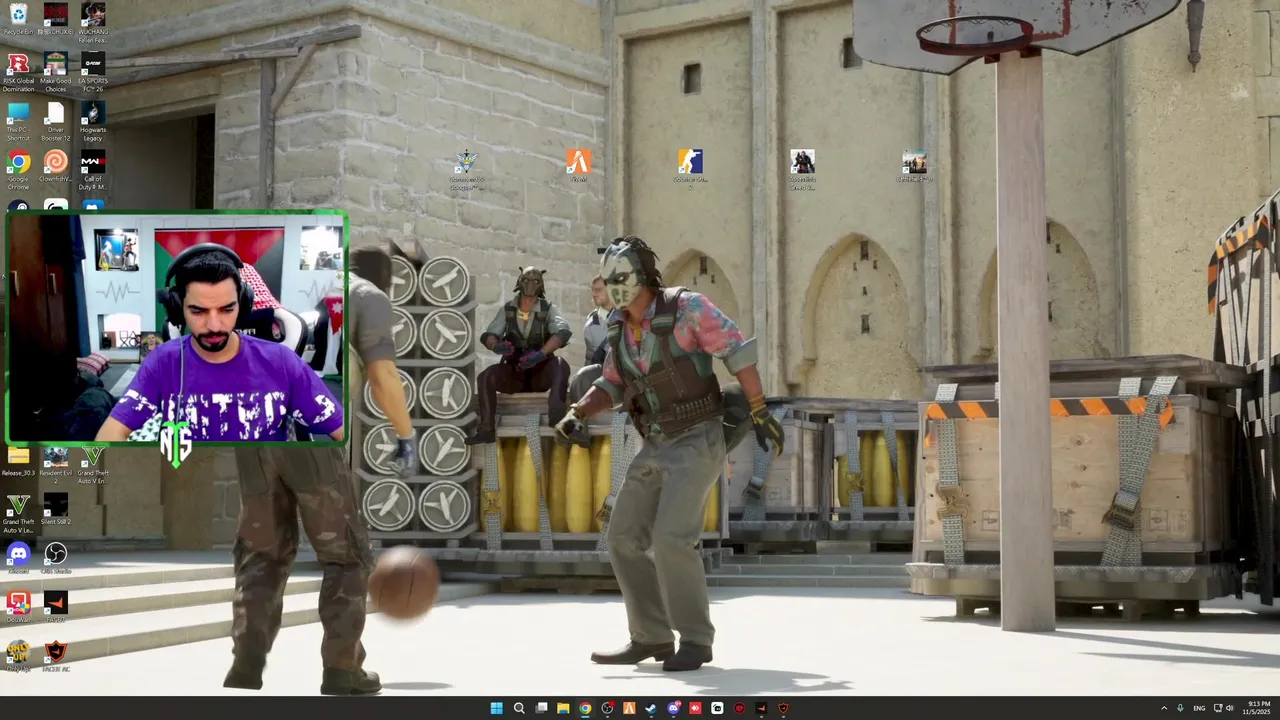Click the microphone tray icon
The height and width of the screenshot is (720, 1280).
point(1180,708)
